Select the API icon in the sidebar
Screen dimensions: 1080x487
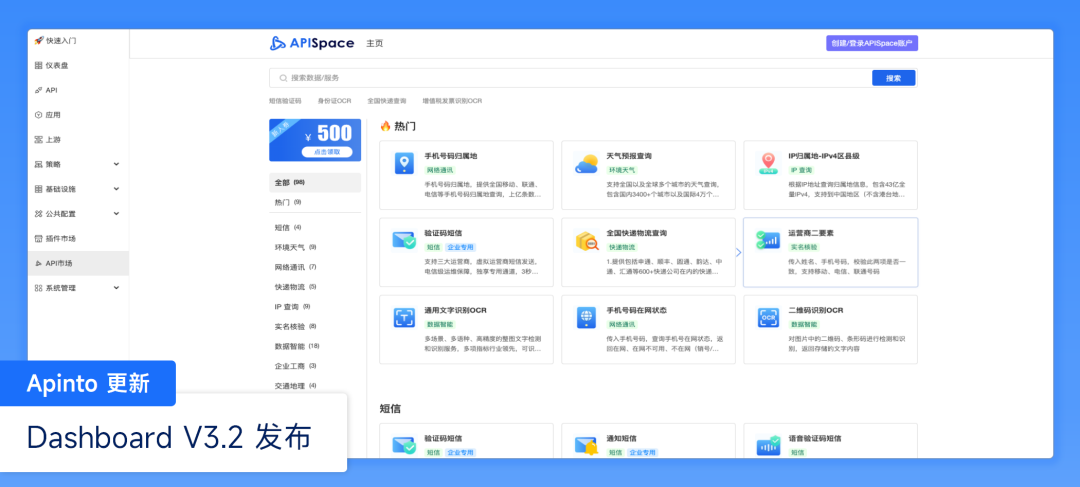tap(39, 90)
